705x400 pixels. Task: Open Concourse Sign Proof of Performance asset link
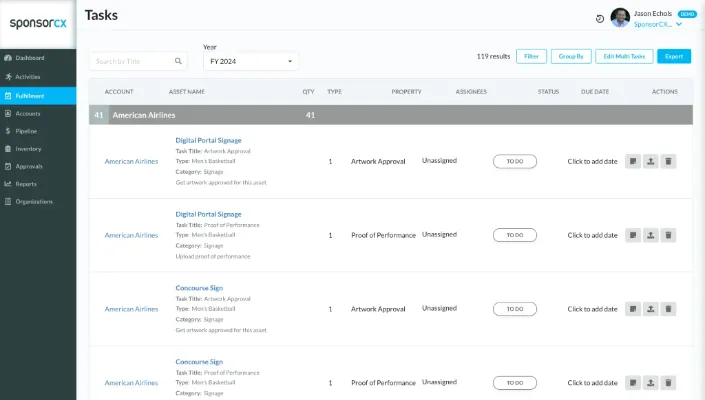point(199,361)
